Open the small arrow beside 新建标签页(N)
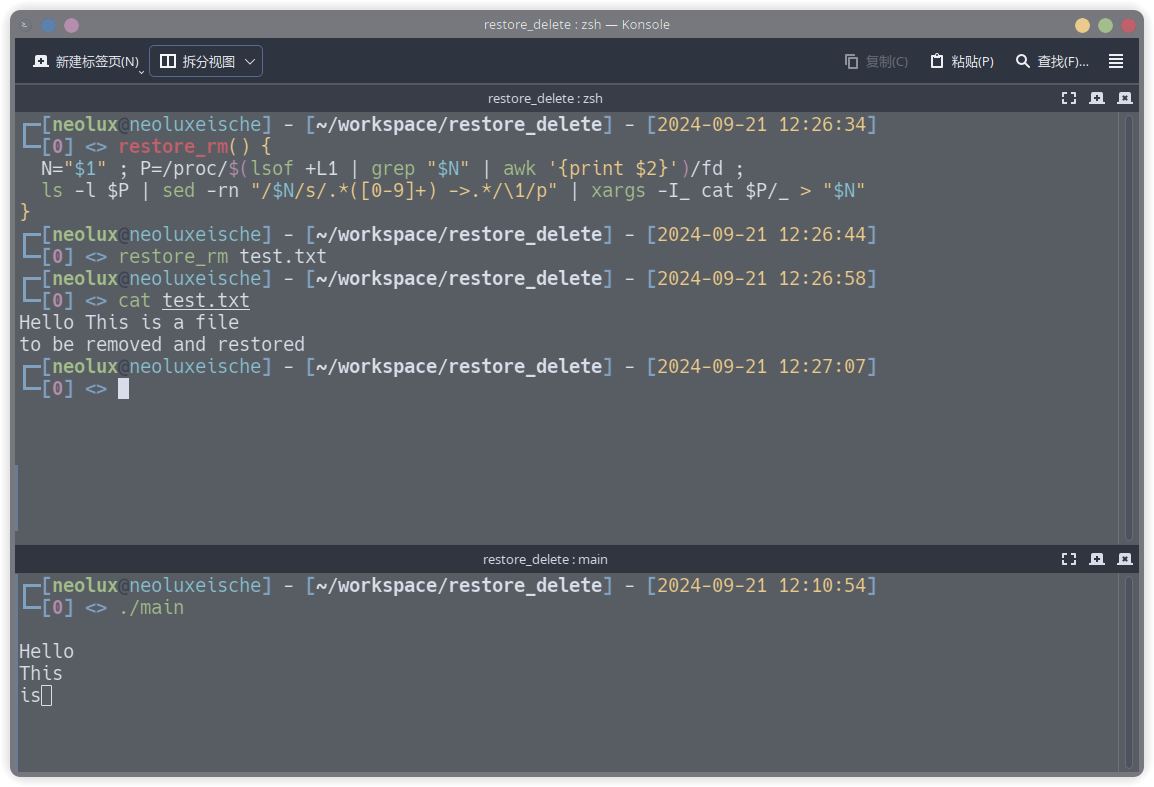1154x787 pixels. [141, 72]
